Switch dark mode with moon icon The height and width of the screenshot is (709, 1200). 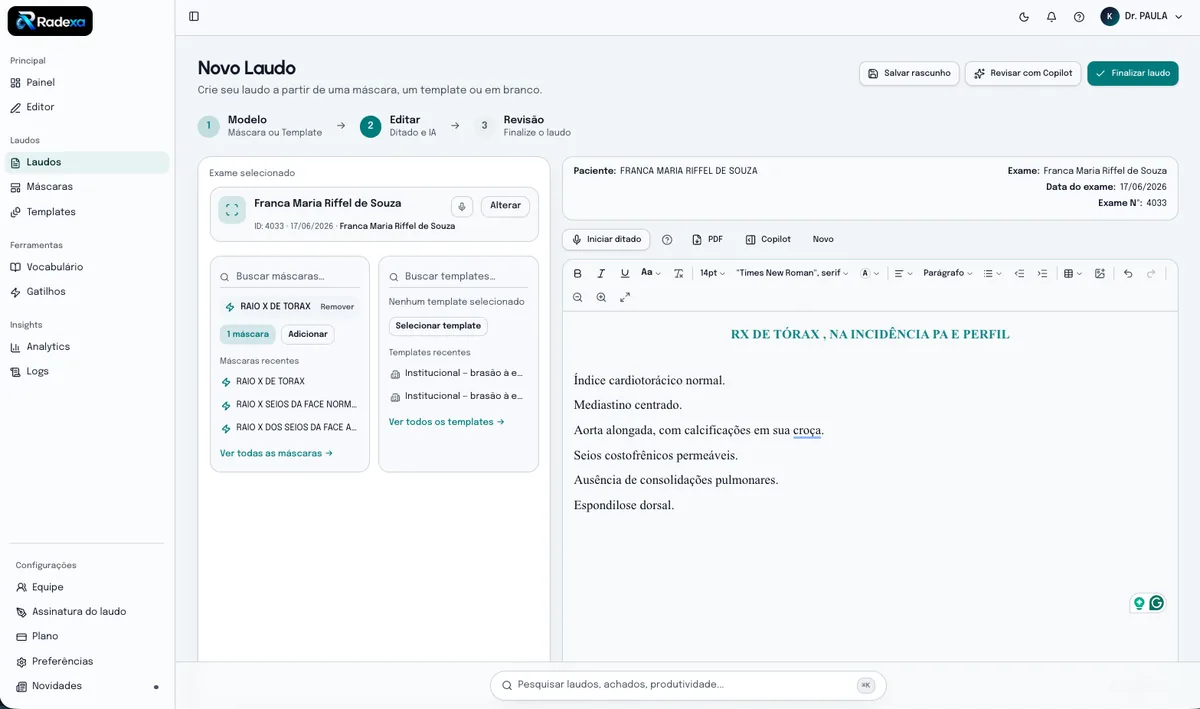(1024, 17)
